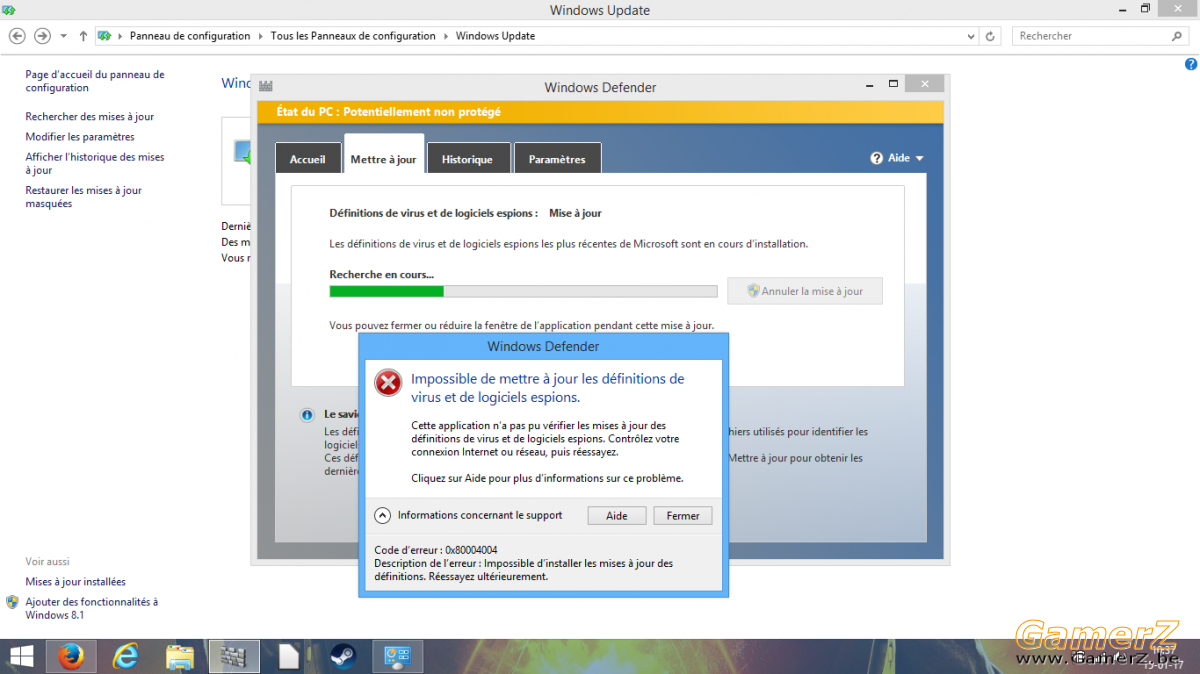Image resolution: width=1200 pixels, height=674 pixels.
Task: Click Restaurer les mises à jour masquées
Action: [x=84, y=197]
